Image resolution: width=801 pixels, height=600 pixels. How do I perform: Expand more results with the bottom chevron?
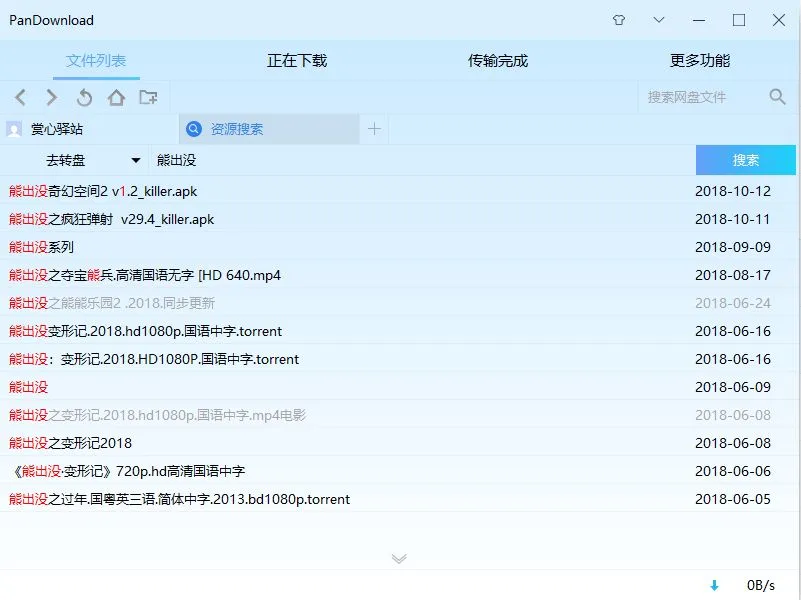click(x=399, y=558)
